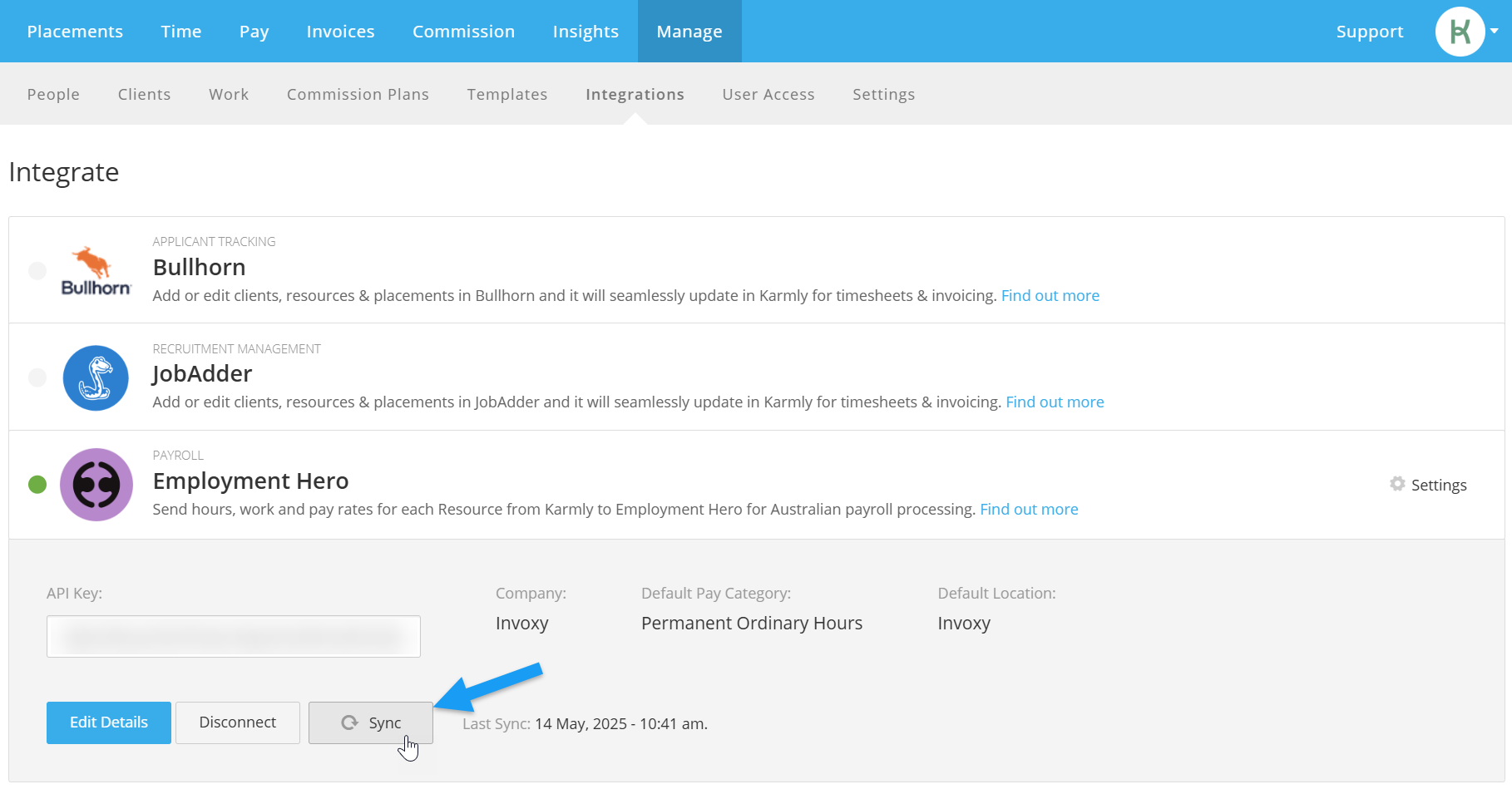
Task: Click the Employment Hero heading
Action: (x=250, y=481)
